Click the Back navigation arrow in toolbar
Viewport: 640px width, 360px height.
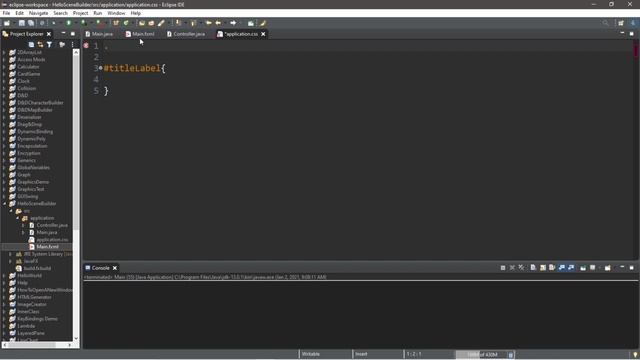tap(218, 23)
